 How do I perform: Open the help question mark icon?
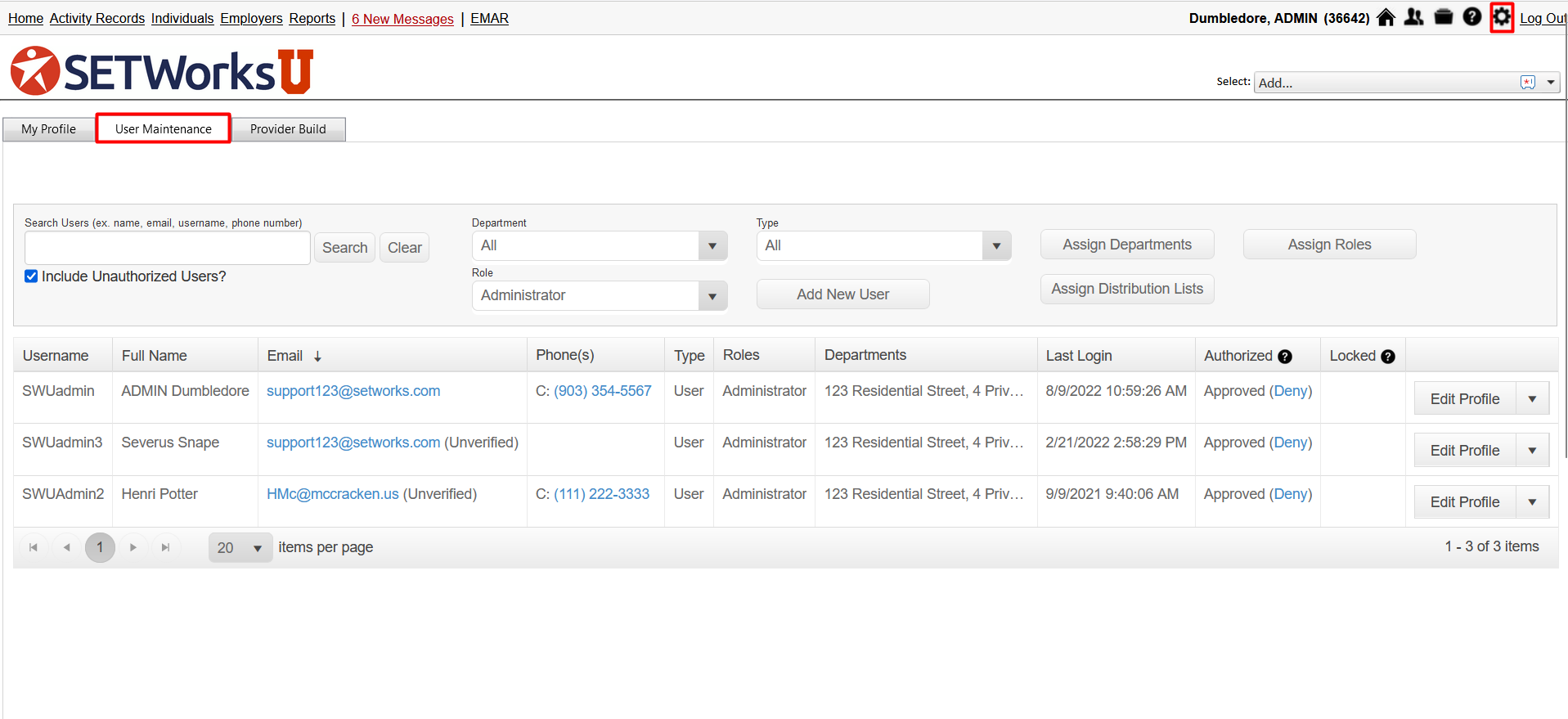1472,17
